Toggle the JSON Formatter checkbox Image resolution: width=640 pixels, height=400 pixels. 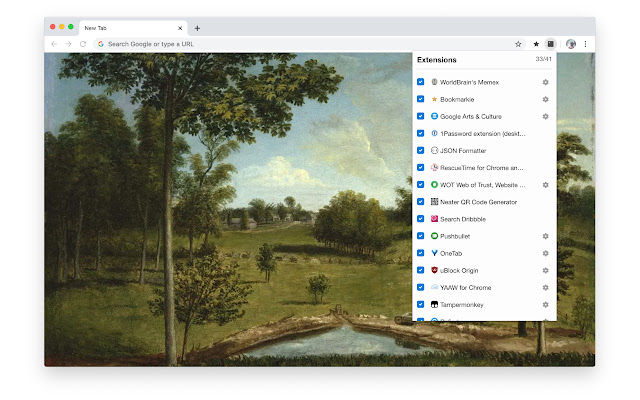click(x=420, y=151)
